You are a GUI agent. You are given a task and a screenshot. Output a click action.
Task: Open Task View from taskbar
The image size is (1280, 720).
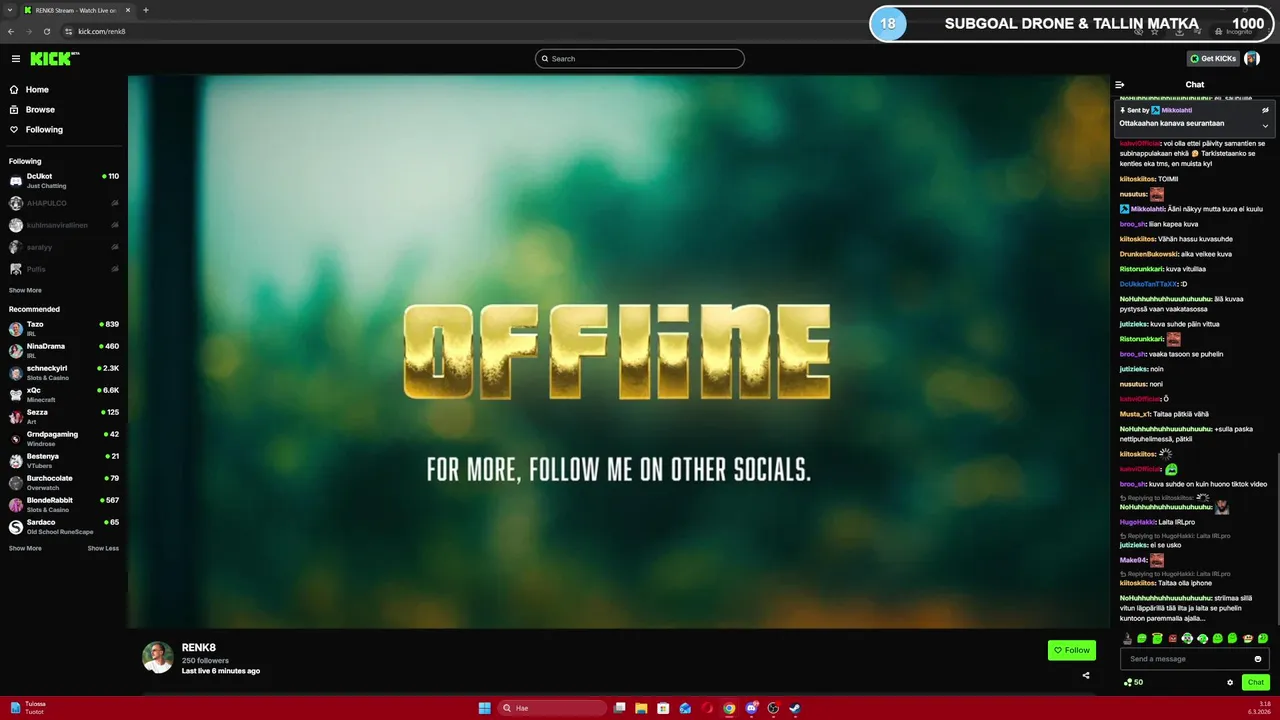[x=620, y=708]
